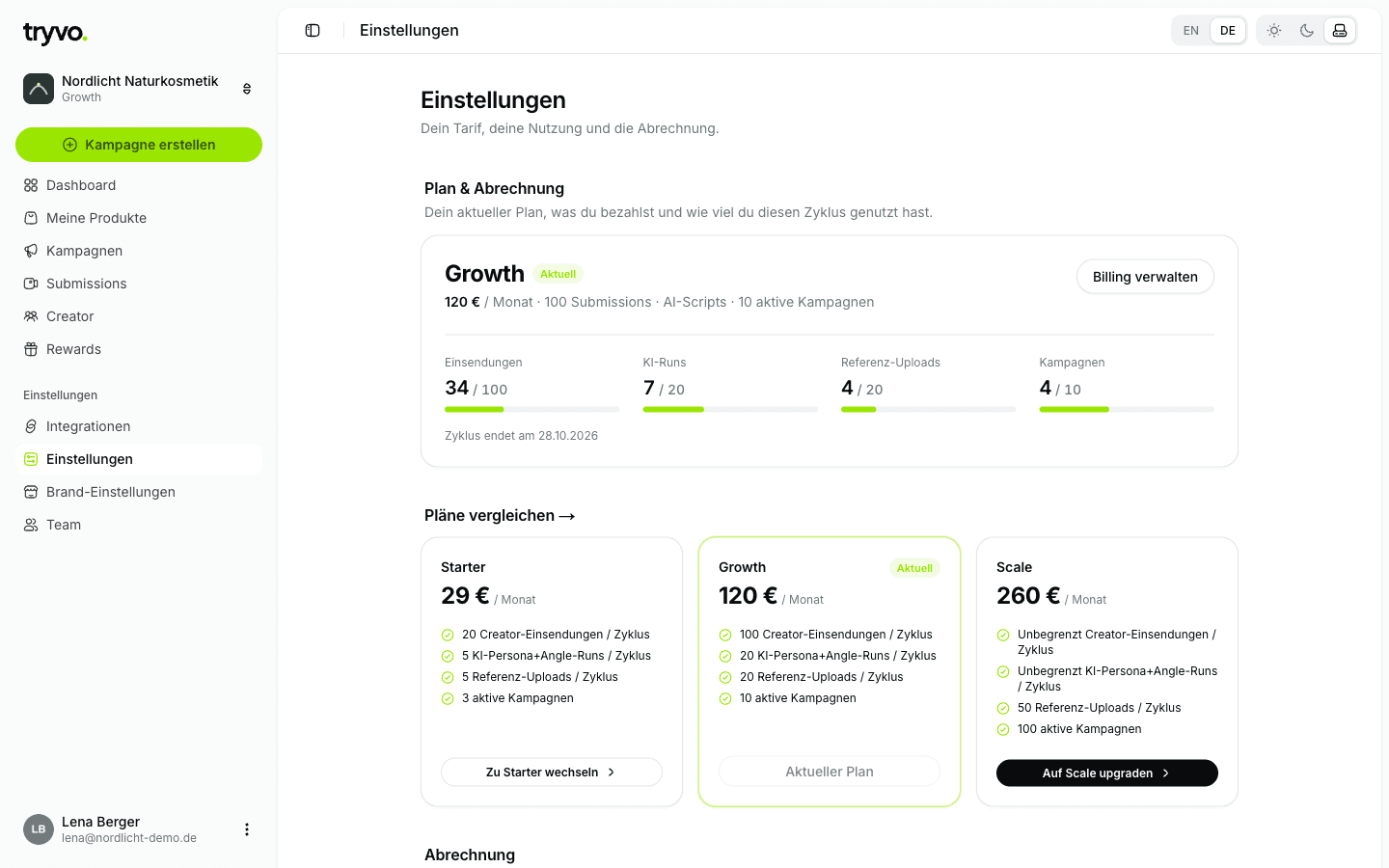The image size is (1389, 868).
Task: Click the lena@nordlicht-demo.de email text
Action: 129,838
